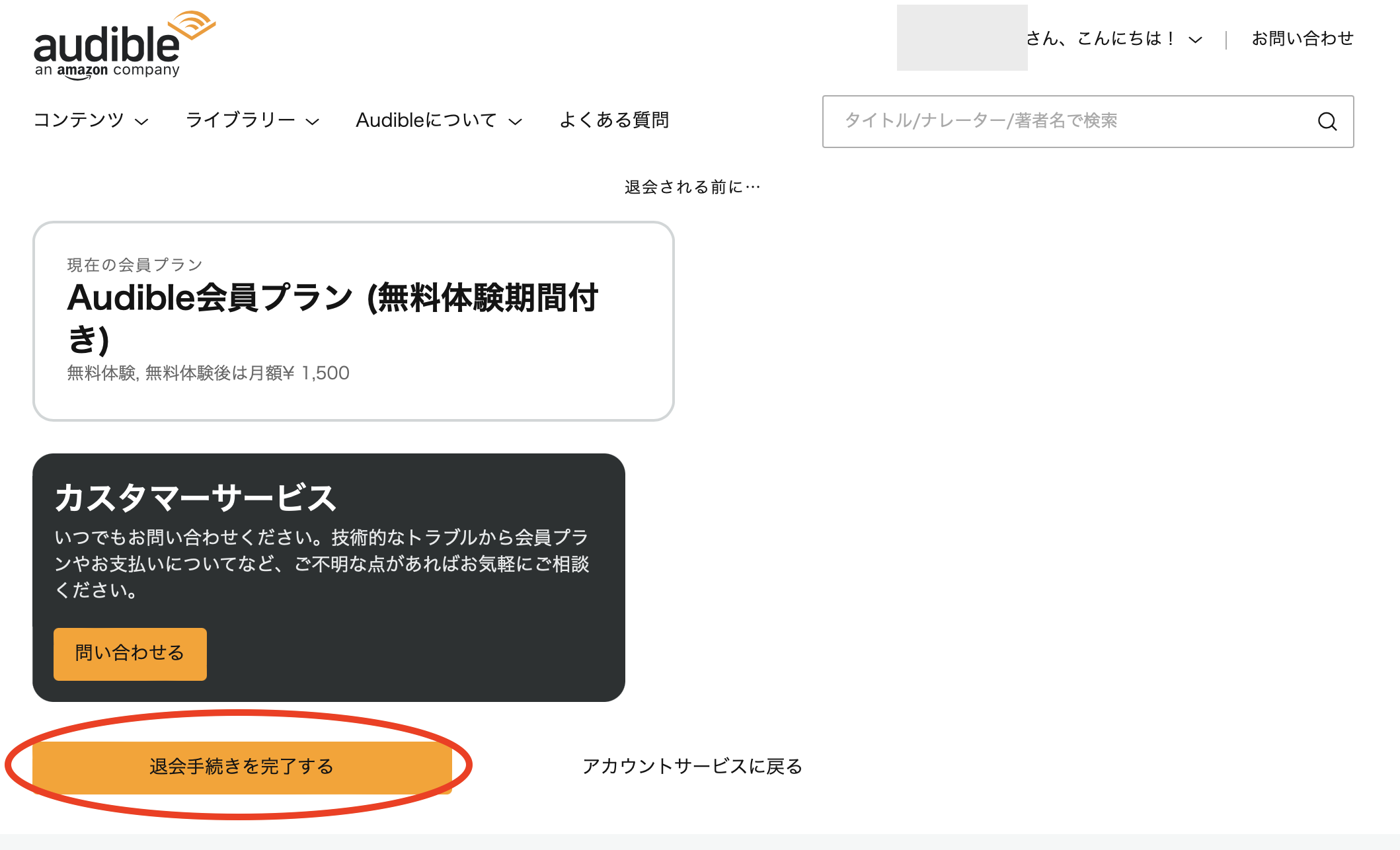The height and width of the screenshot is (850, 1400).
Task: Click the Audible logo
Action: [x=124, y=45]
